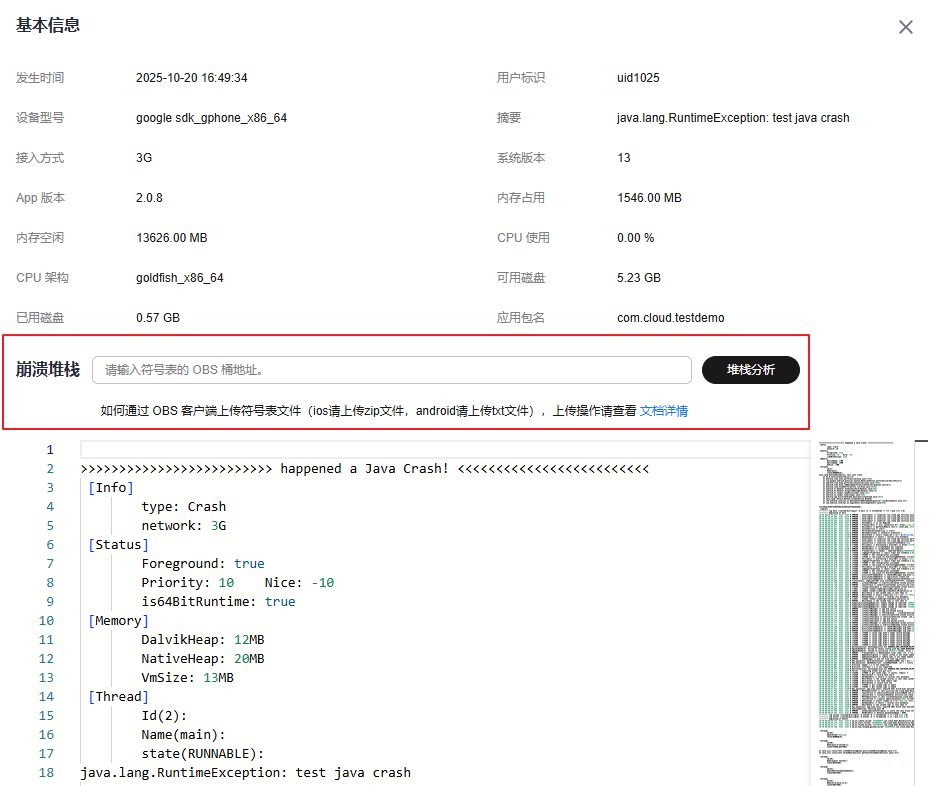
Task: Click the [Thread] section line
Action: pyautogui.click(x=118, y=697)
